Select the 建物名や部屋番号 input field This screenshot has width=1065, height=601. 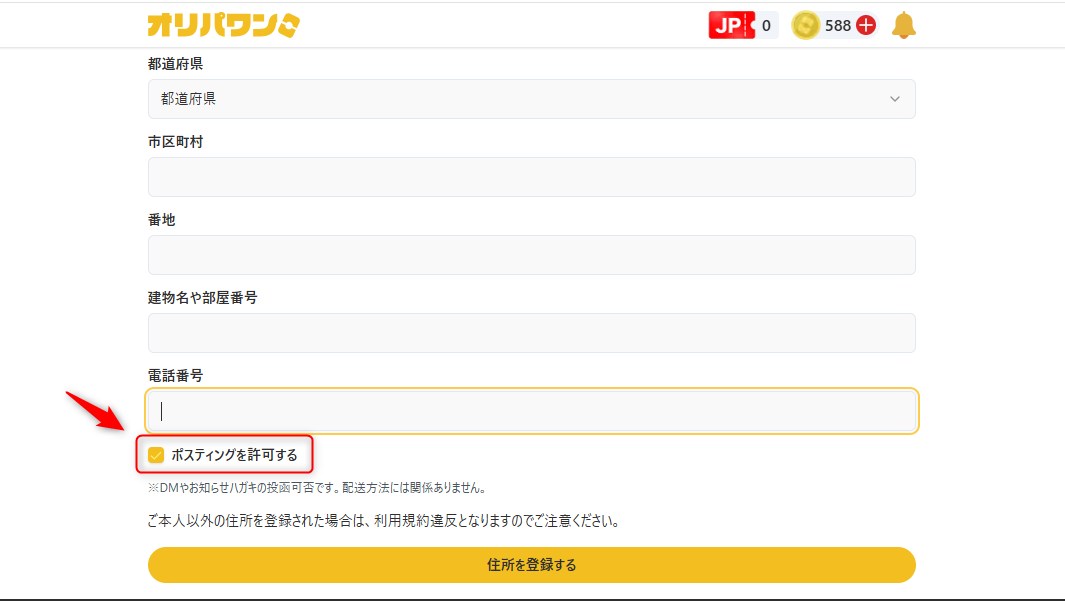(531, 333)
